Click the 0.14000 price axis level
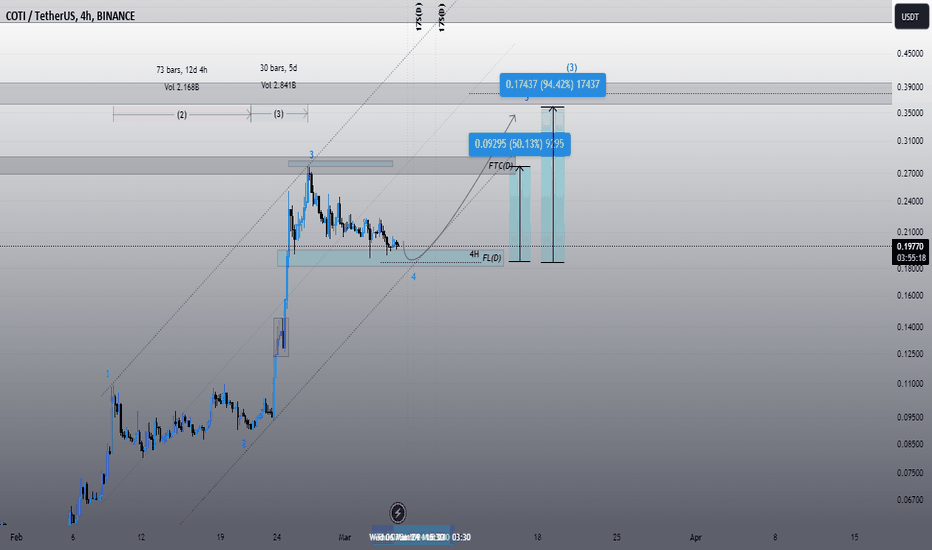 (x=910, y=327)
